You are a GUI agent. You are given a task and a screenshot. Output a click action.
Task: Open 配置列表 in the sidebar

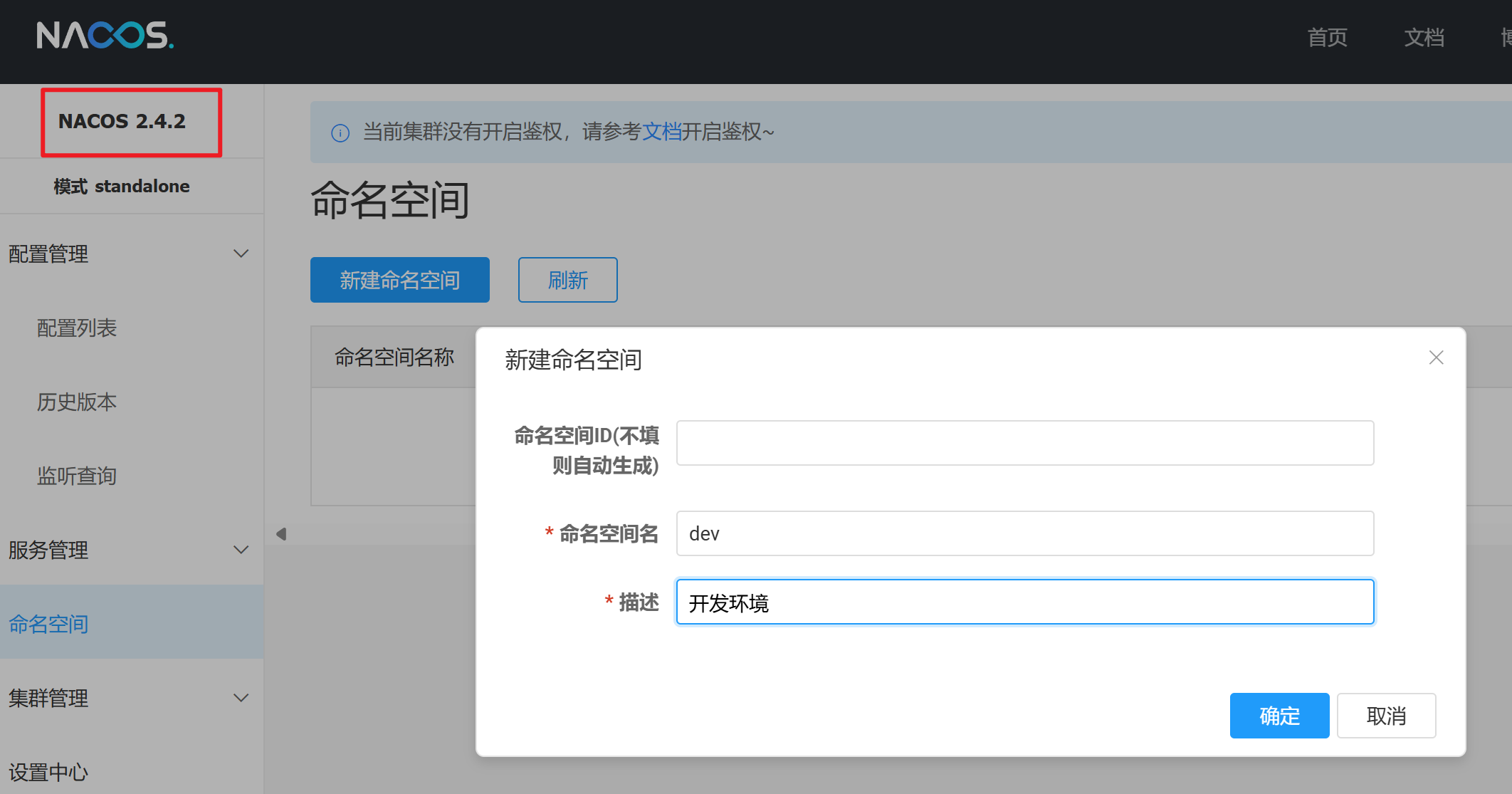[x=77, y=328]
